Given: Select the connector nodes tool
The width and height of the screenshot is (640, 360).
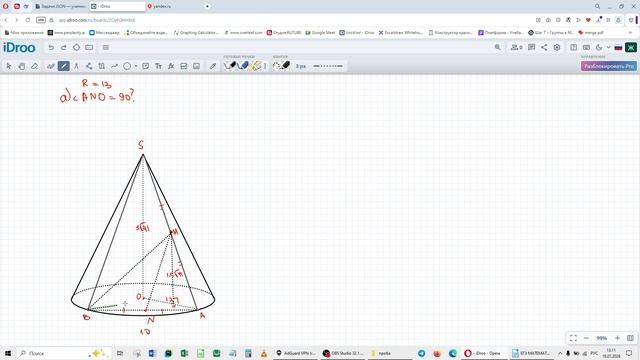Looking at the screenshot, I should (89, 66).
